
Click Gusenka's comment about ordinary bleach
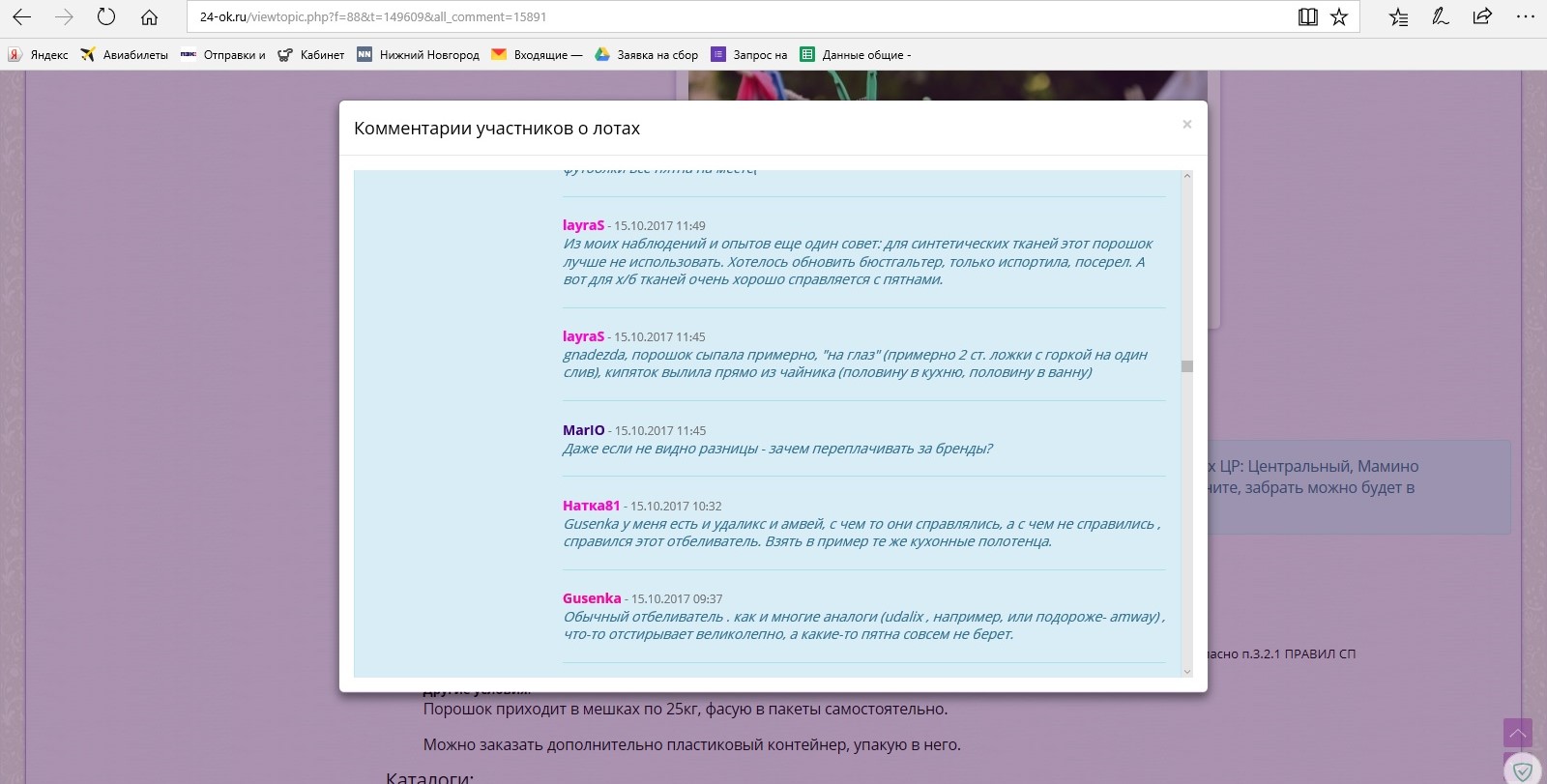863,625
